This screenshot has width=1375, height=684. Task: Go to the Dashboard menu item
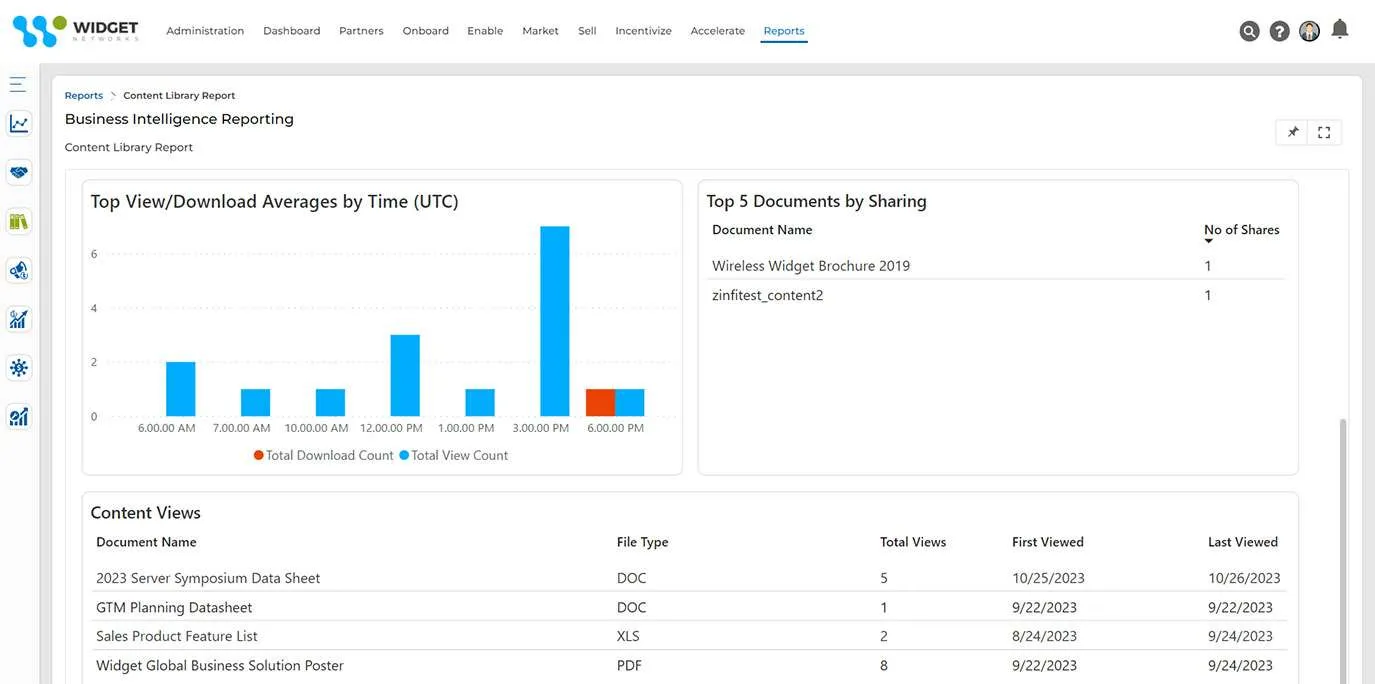(291, 31)
